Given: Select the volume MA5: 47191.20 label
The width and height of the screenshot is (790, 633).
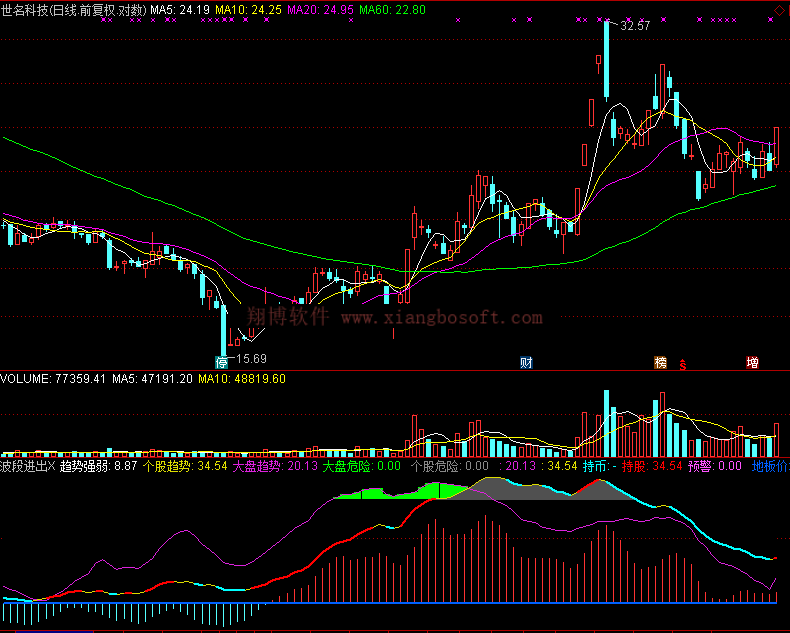Looking at the screenshot, I should coord(152,378).
